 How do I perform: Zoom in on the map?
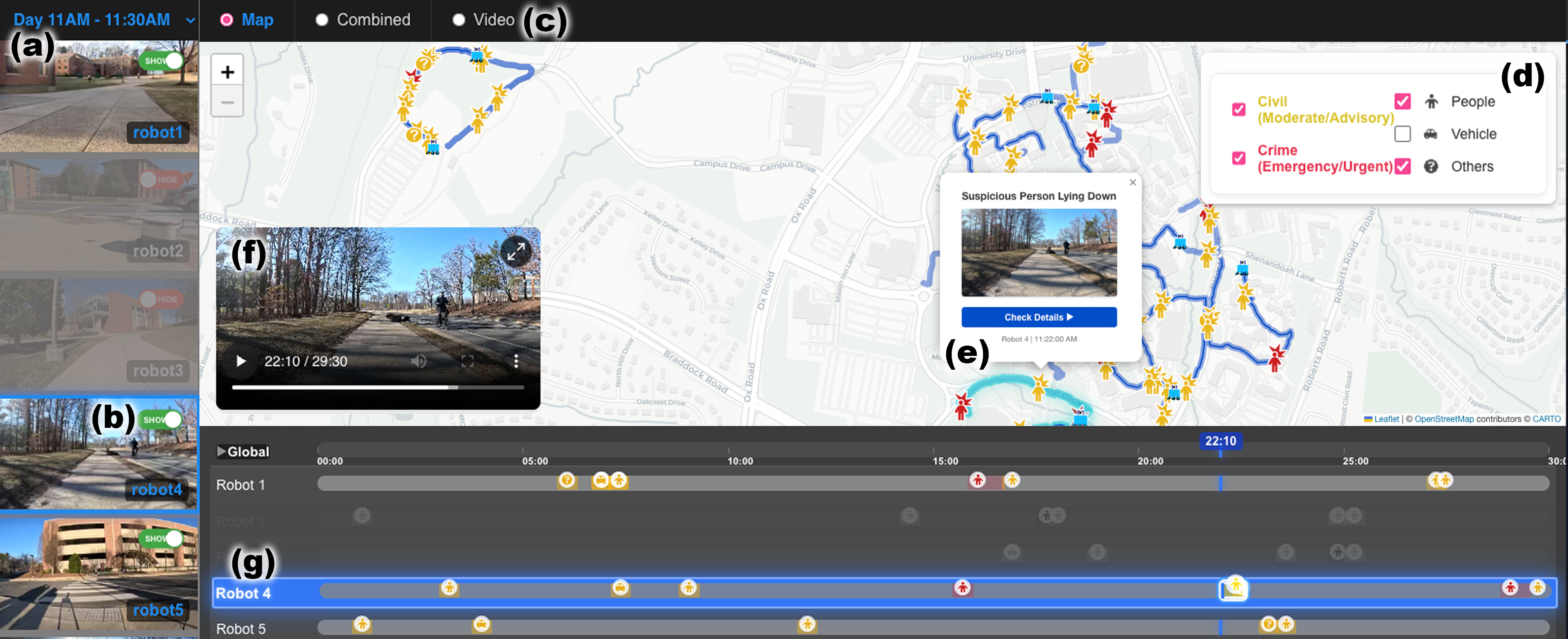pyautogui.click(x=227, y=72)
